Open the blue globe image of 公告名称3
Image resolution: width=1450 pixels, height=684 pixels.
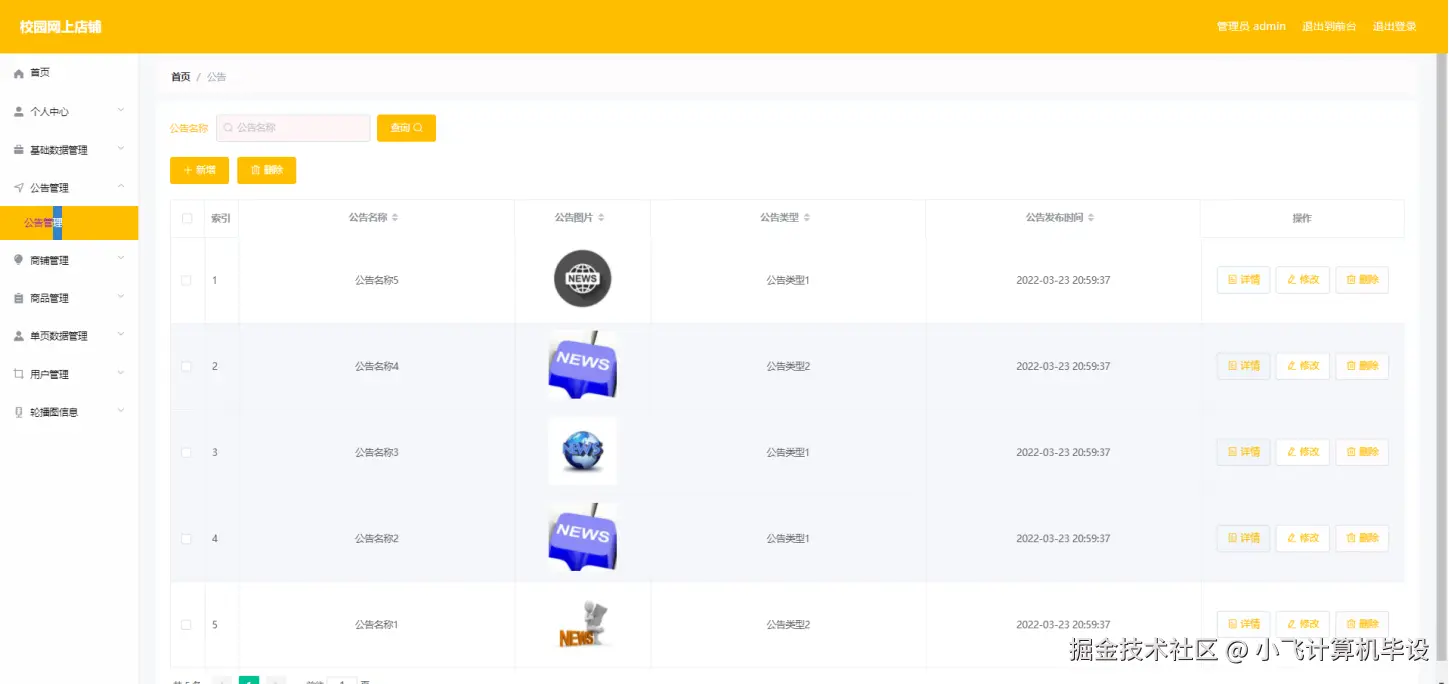click(x=583, y=451)
